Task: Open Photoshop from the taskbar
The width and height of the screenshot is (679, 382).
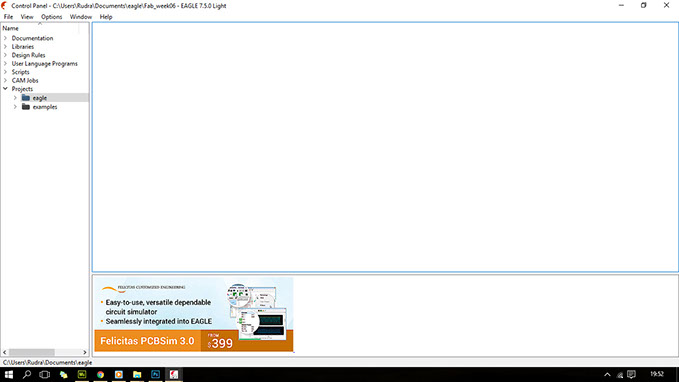Action: pyautogui.click(x=155, y=375)
